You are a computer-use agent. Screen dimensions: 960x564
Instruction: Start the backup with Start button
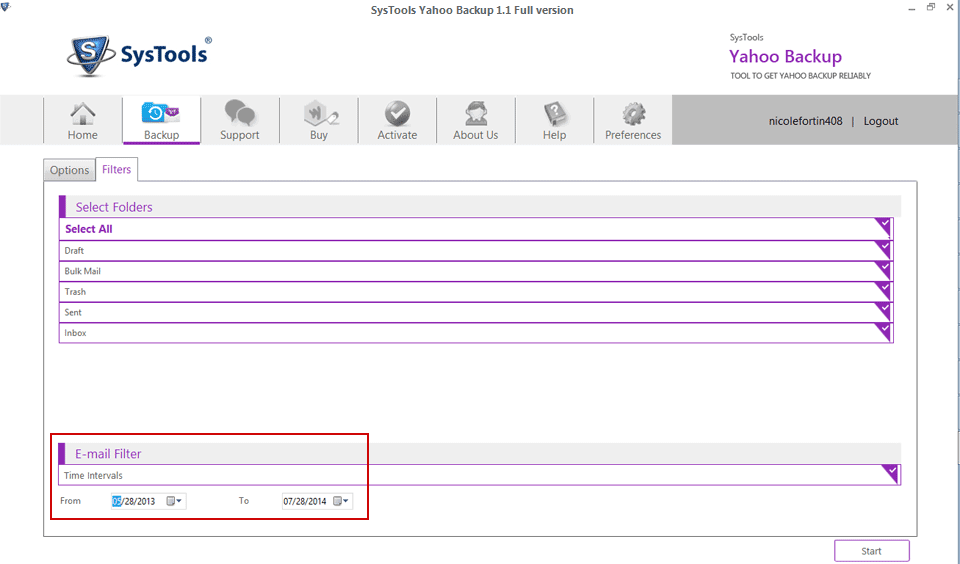[871, 551]
